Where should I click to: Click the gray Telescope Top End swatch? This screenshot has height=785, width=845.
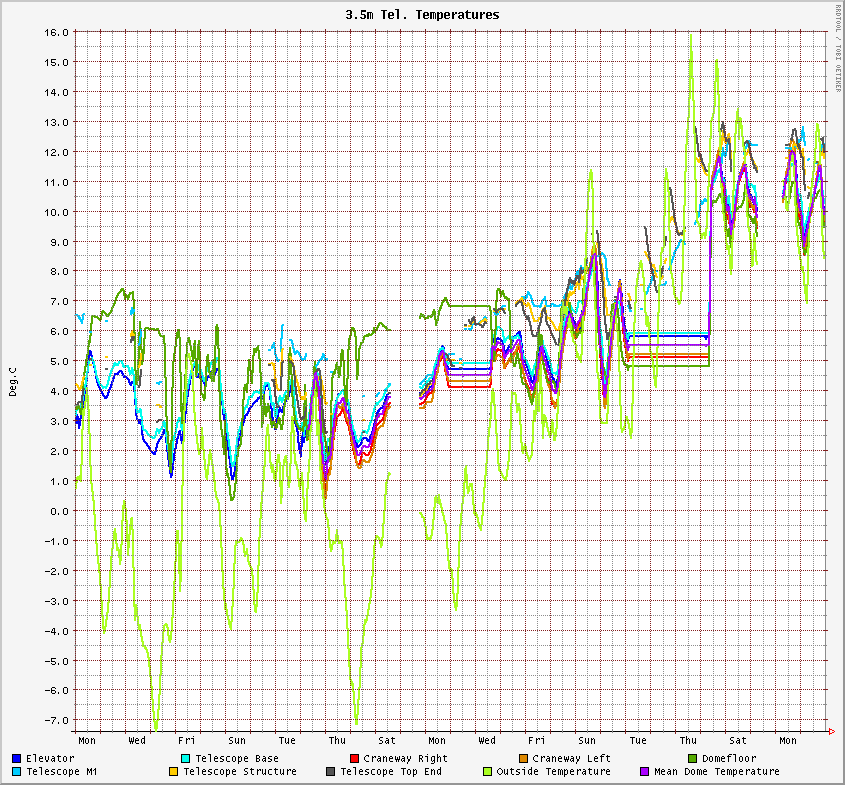(x=330, y=772)
